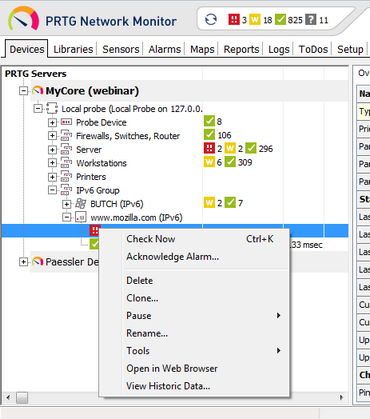This screenshot has width=370, height=419.
Task: Expand the Workstations group
Action: point(52,163)
